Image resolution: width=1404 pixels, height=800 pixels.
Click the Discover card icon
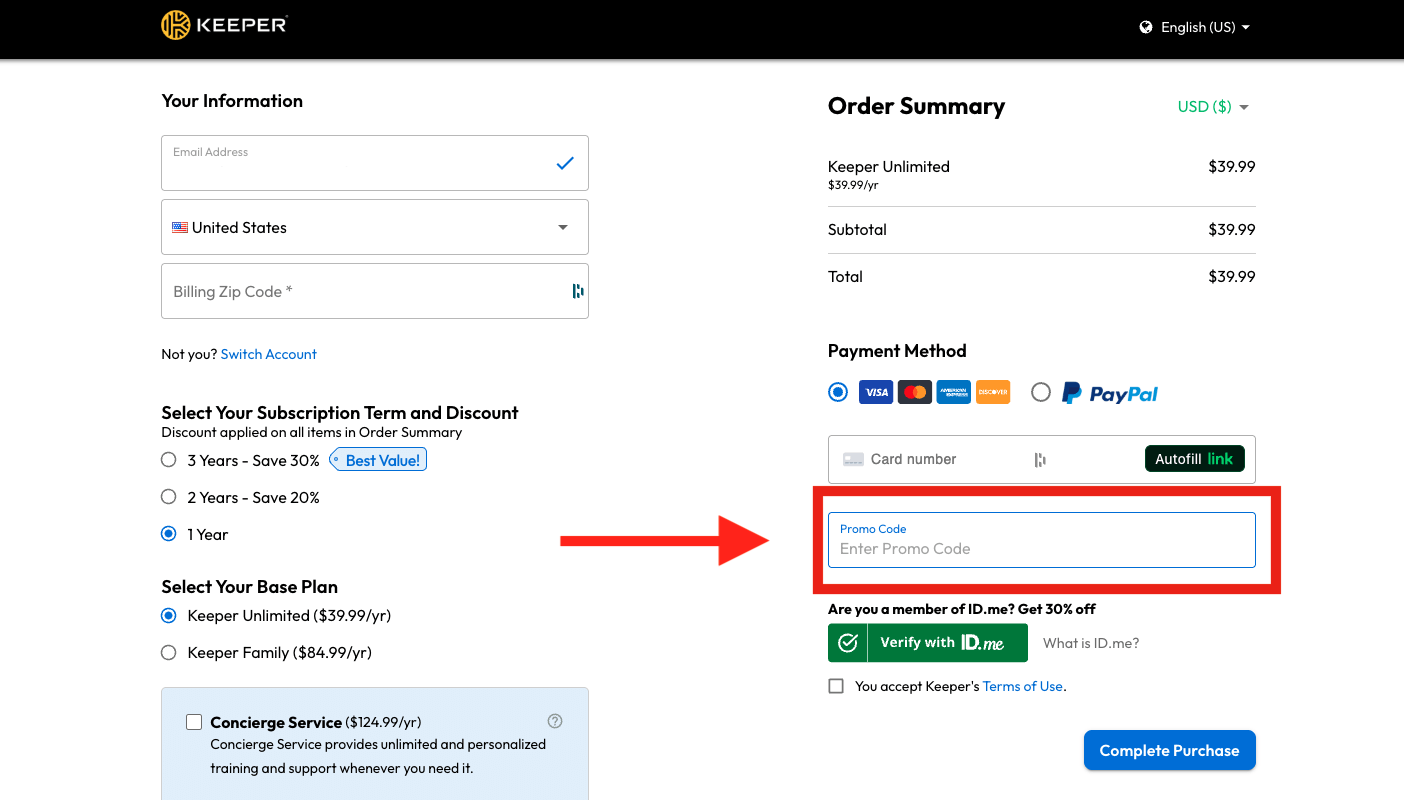992,392
